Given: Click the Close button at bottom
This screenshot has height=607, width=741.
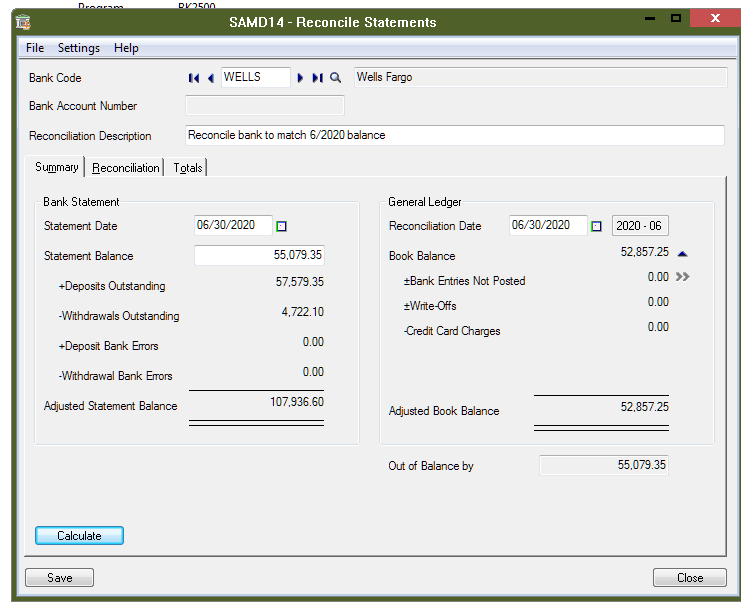Looking at the screenshot, I should [x=689, y=578].
